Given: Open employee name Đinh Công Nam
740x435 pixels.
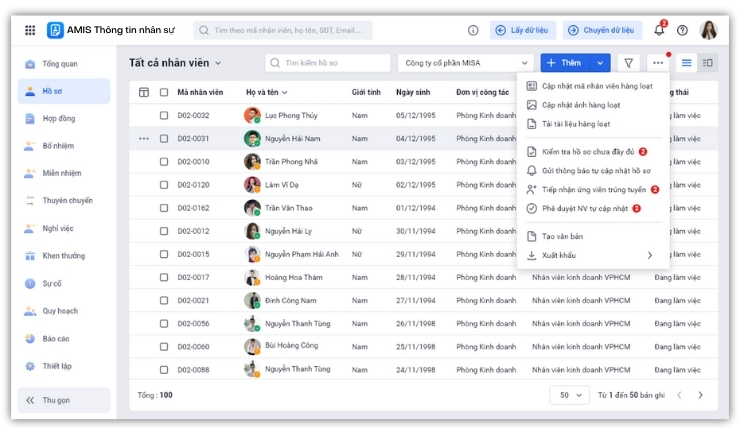Looking at the screenshot, I should (x=291, y=301).
